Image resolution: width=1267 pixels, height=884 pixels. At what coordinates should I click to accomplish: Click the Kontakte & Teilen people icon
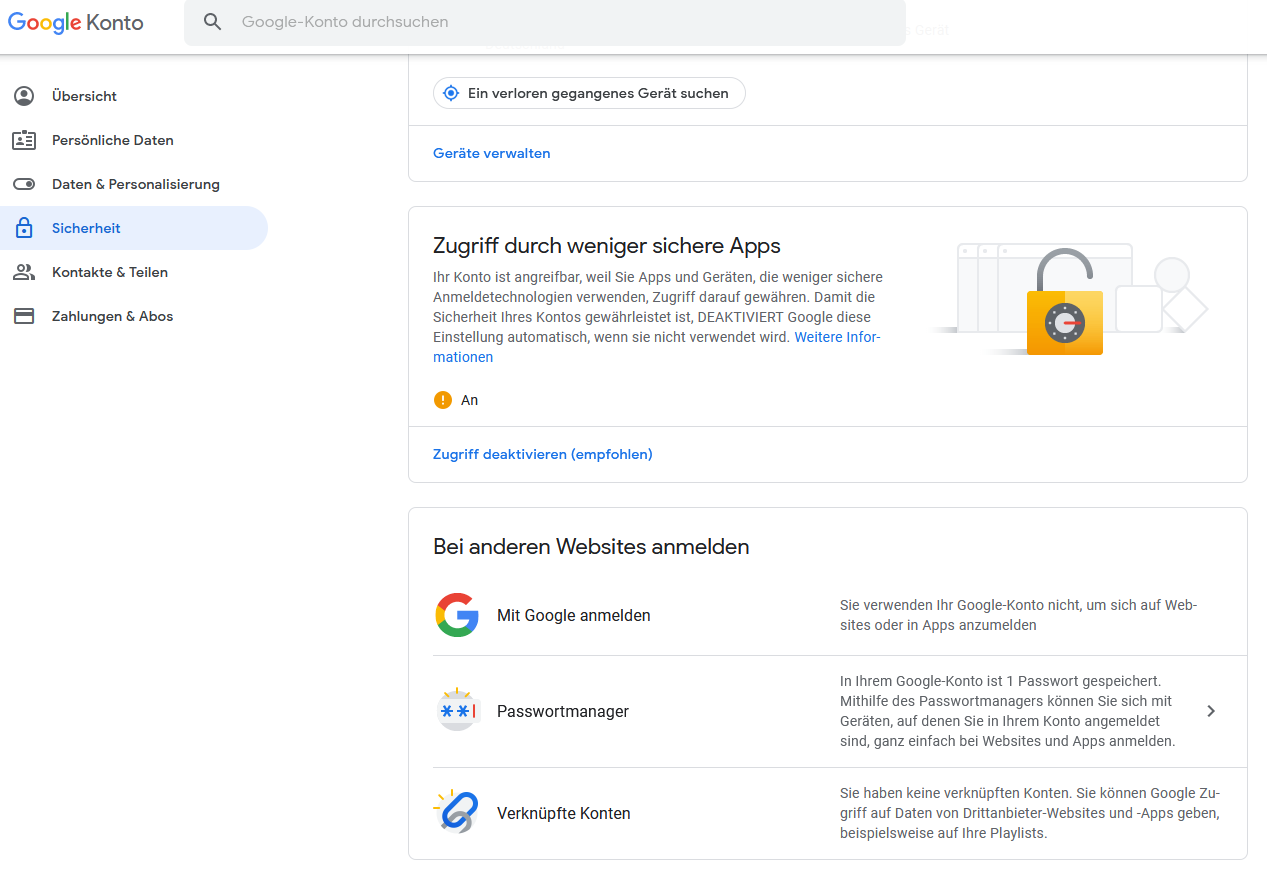[24, 272]
